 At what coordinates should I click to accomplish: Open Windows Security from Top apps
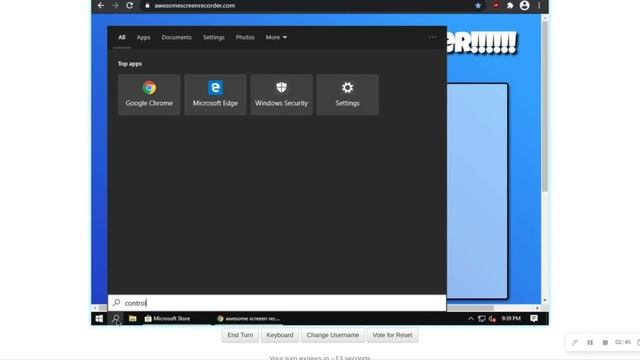point(281,94)
